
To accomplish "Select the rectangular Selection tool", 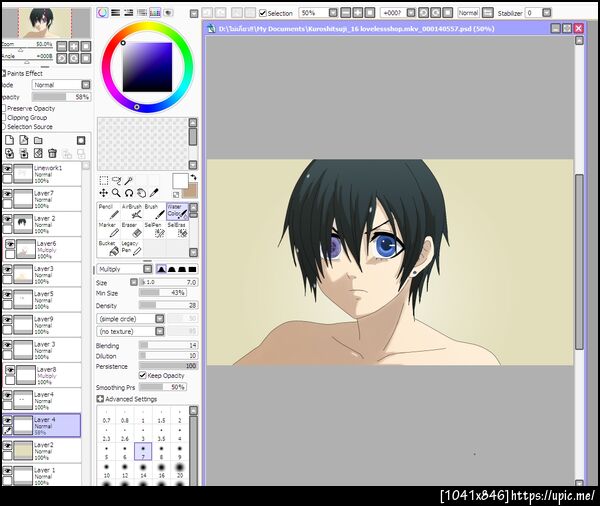I will [x=104, y=181].
